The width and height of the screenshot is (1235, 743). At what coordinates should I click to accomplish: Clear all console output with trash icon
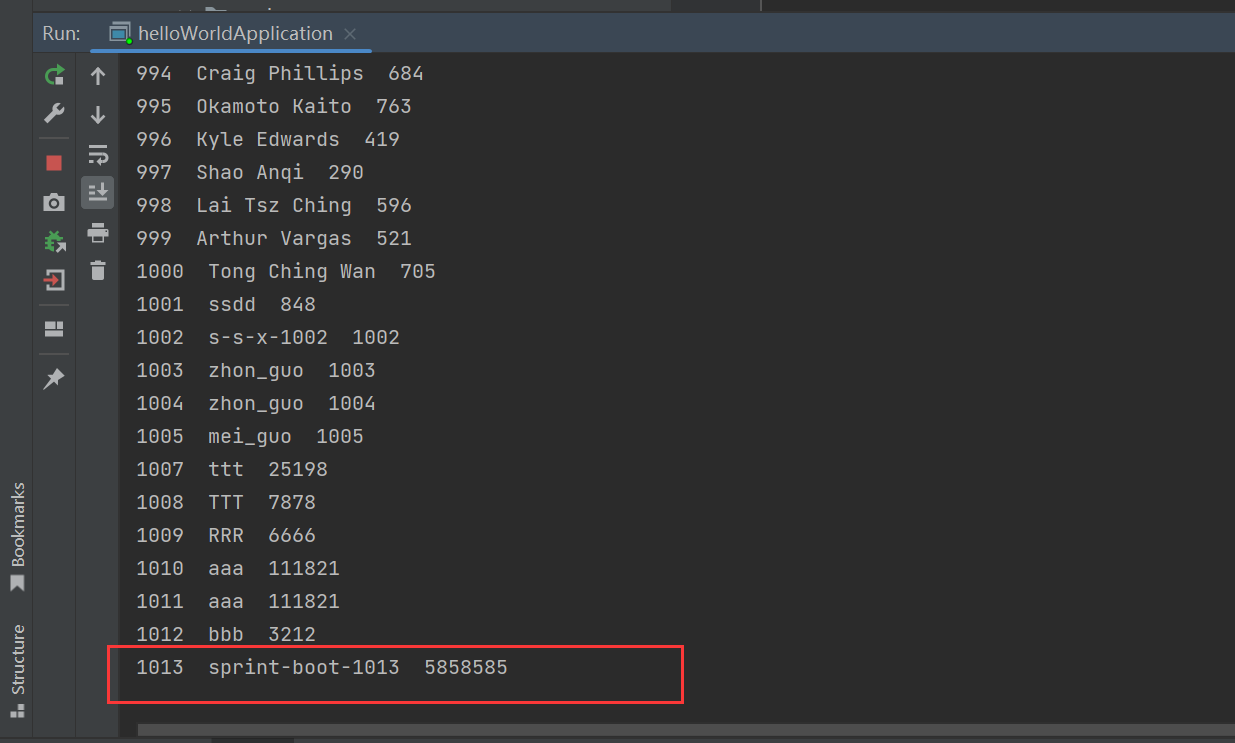97,270
